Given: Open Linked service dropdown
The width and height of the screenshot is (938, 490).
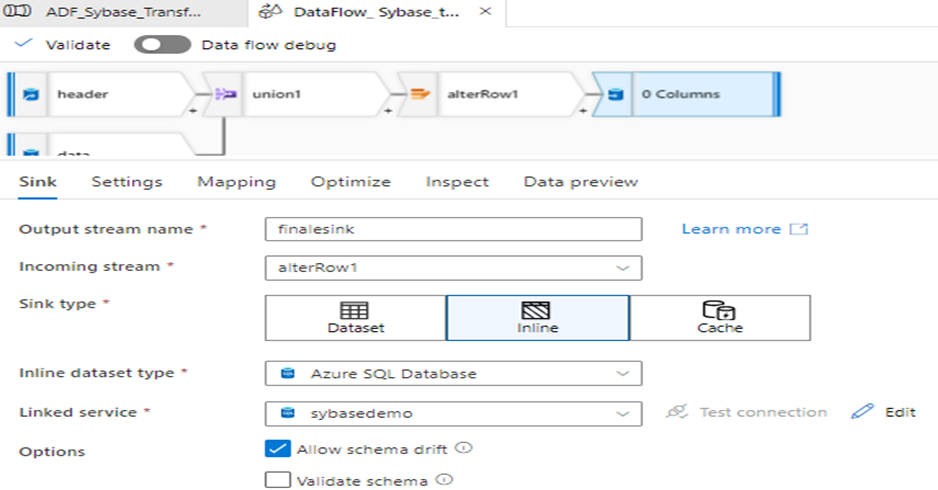Looking at the screenshot, I should point(453,413).
